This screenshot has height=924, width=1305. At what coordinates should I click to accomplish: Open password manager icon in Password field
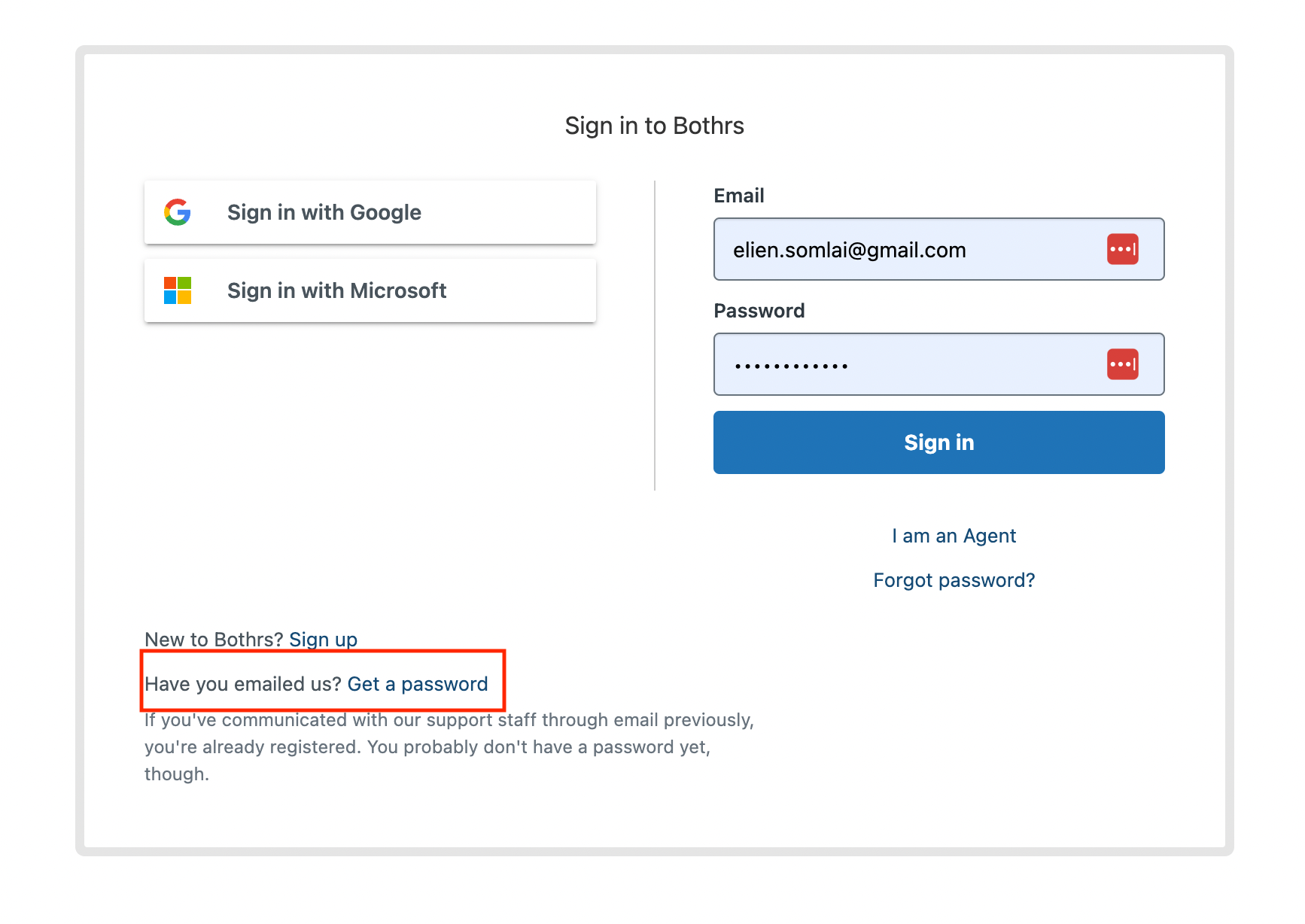pos(1122,364)
